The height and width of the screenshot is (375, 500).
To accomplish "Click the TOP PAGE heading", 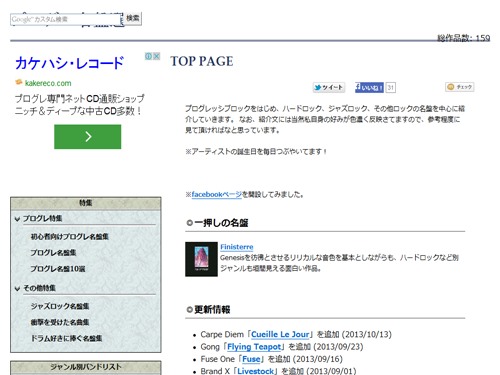I will coord(202,61).
